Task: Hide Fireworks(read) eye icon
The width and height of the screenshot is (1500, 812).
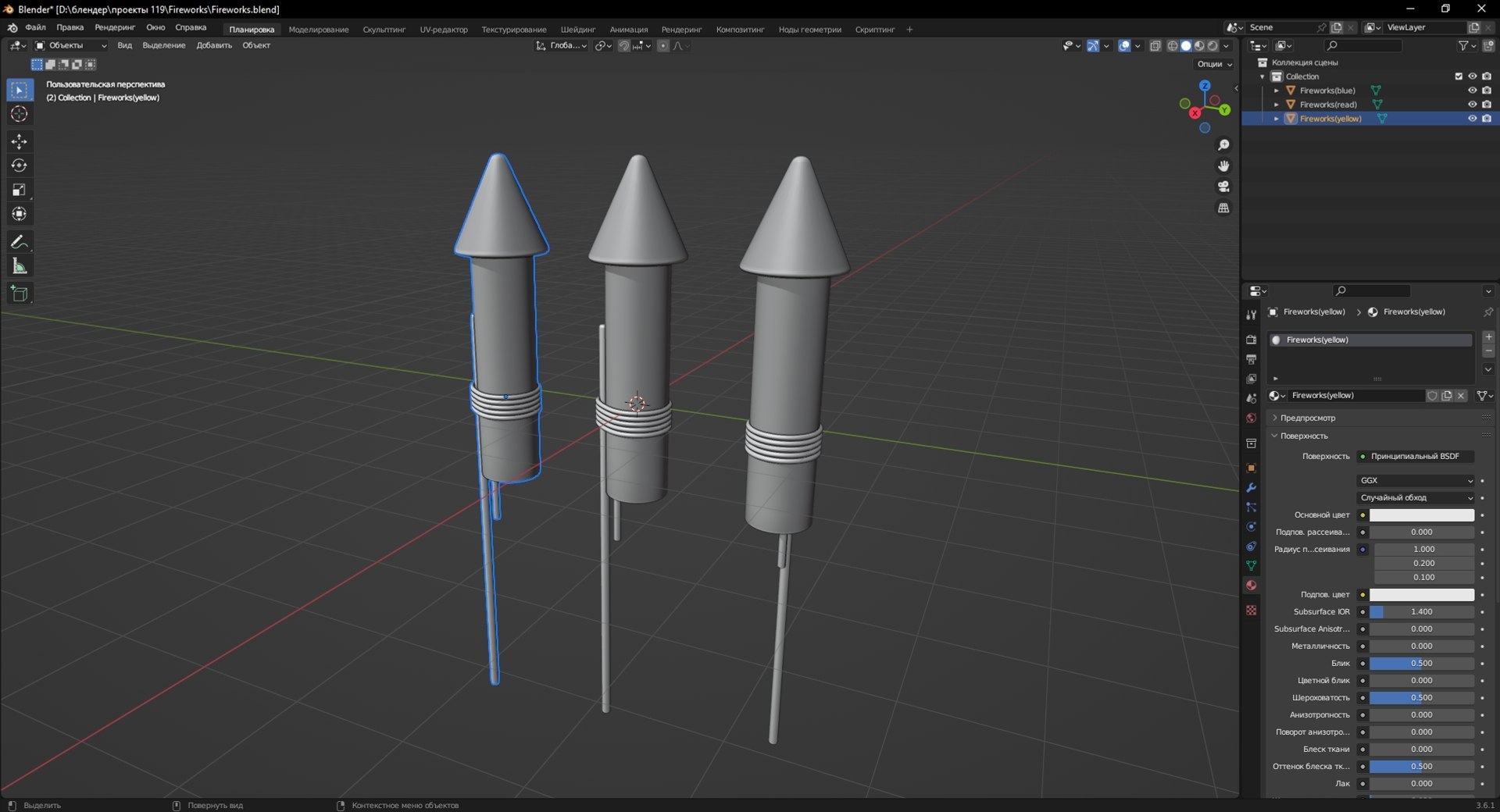Action: coord(1472,105)
